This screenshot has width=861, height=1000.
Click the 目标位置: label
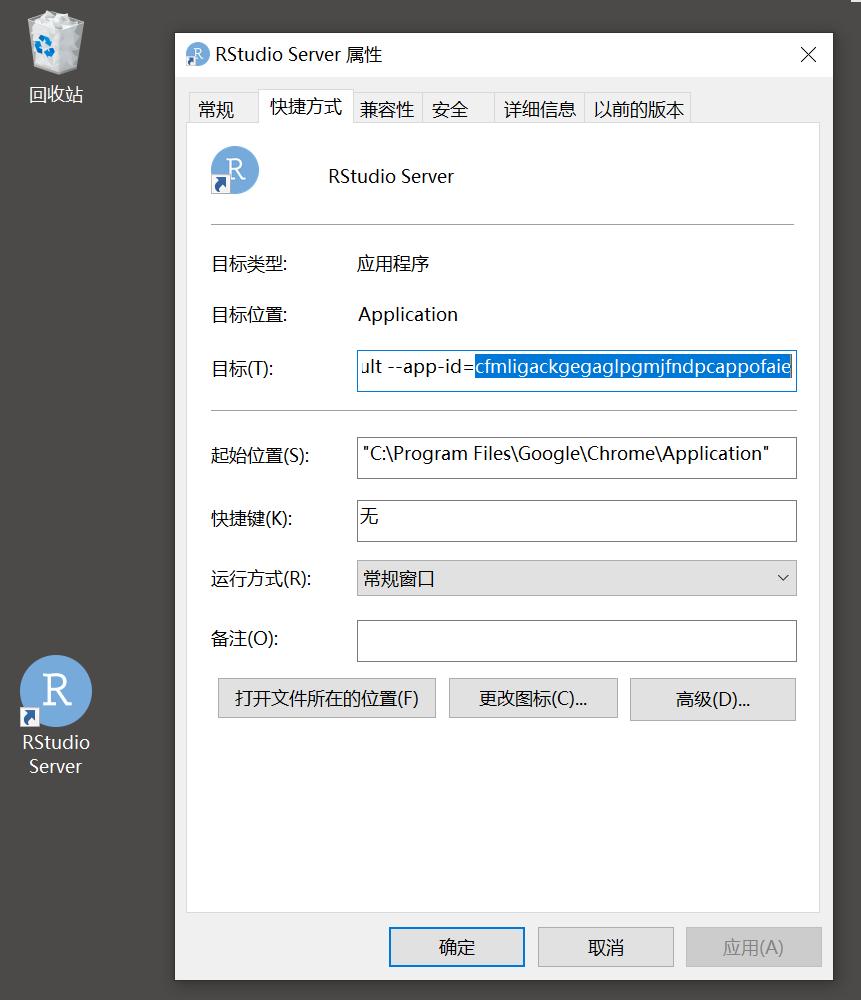[x=249, y=314]
